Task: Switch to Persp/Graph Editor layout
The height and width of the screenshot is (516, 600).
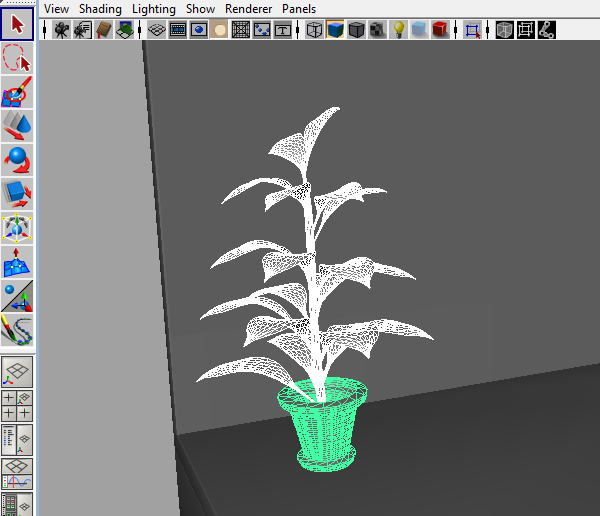Action: click(17, 474)
